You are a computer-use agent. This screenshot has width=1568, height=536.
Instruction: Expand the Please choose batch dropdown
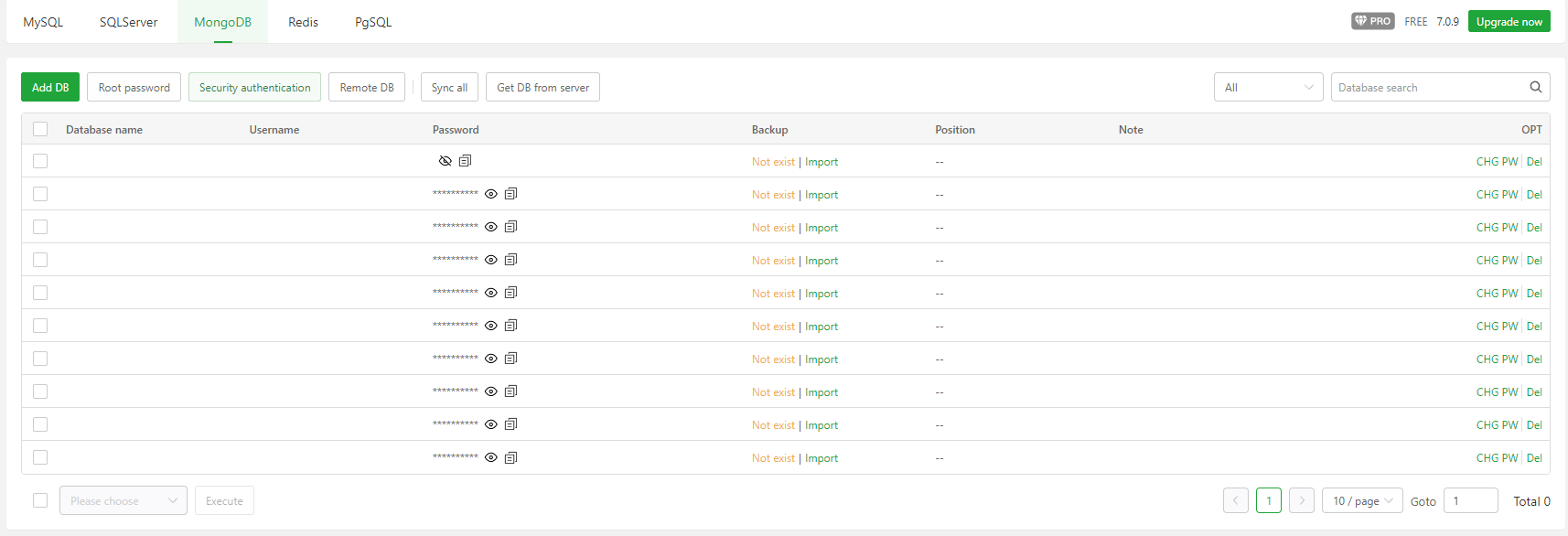124,500
